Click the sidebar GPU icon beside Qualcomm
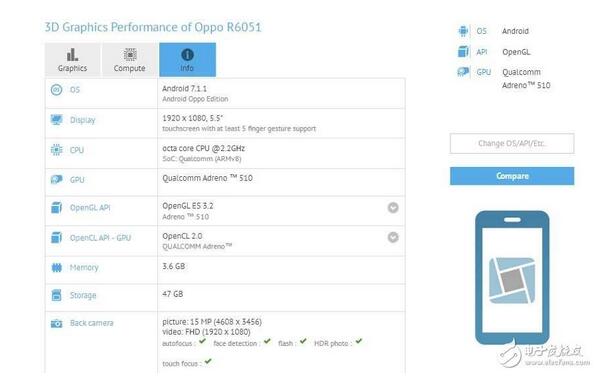 (x=463, y=72)
